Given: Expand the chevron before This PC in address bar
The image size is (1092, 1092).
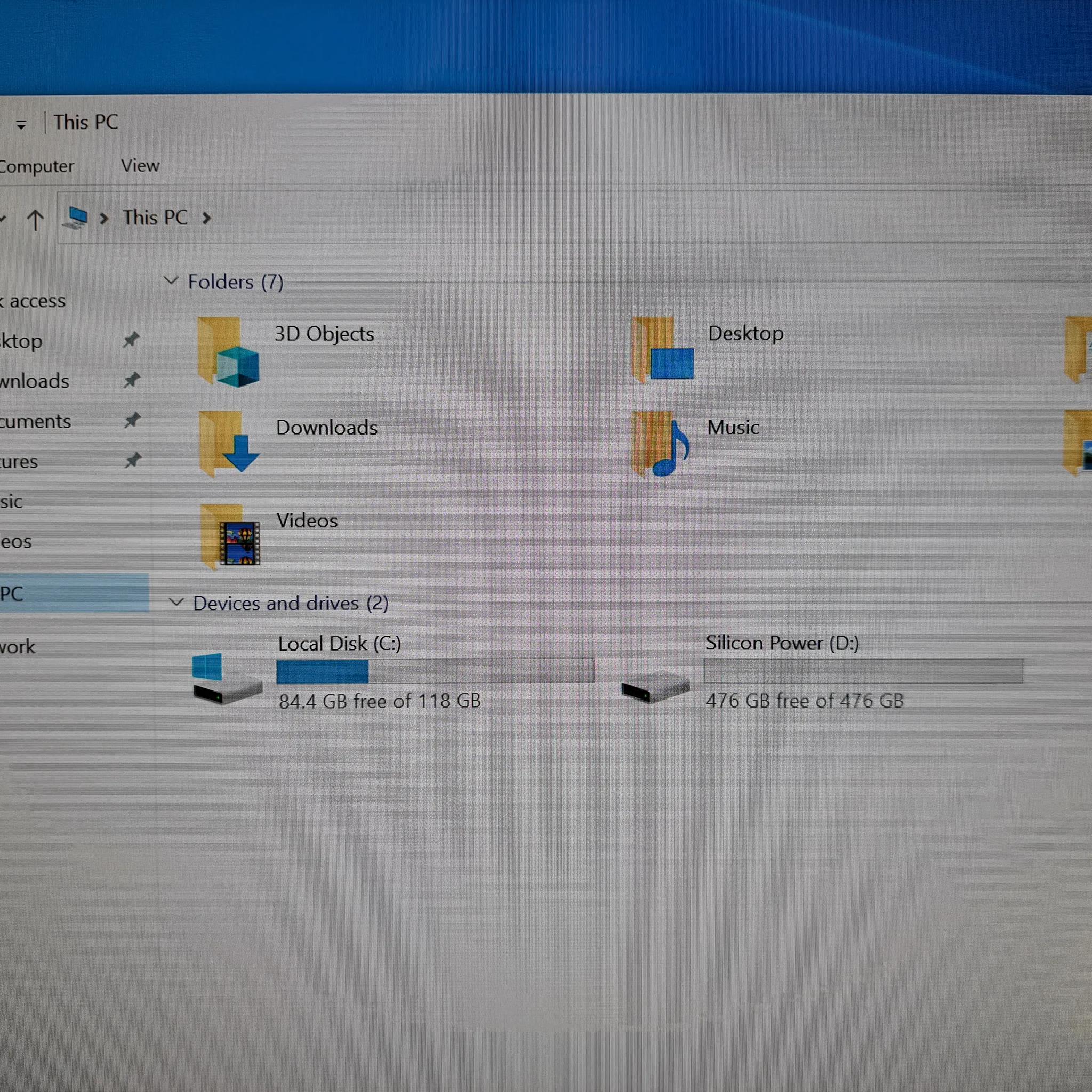Looking at the screenshot, I should click(104, 218).
